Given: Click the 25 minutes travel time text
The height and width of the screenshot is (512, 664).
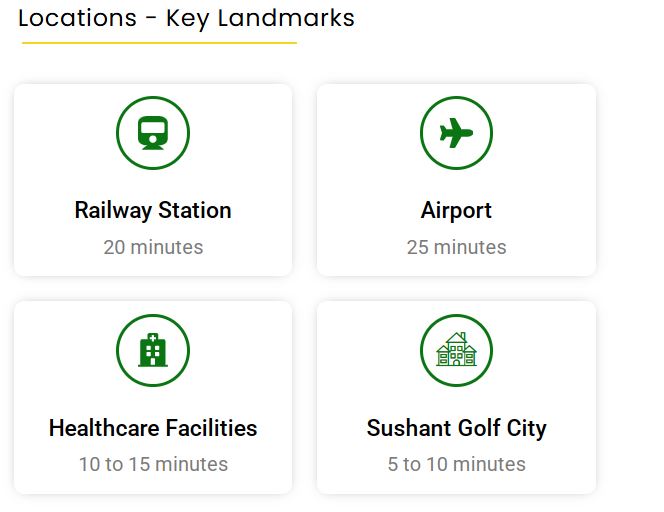Looking at the screenshot, I should coord(456,247).
